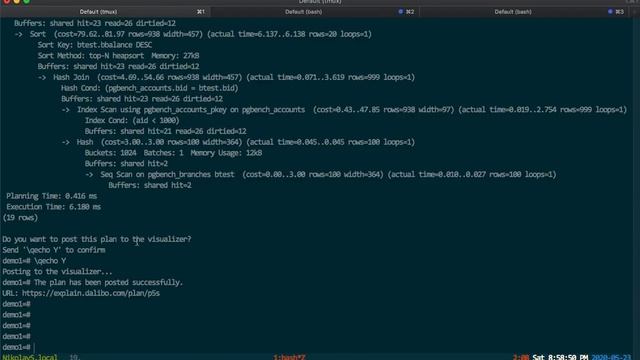Click the 'Buffers: shared hit=21 read=26' line
640x360 pixels.
(165, 131)
